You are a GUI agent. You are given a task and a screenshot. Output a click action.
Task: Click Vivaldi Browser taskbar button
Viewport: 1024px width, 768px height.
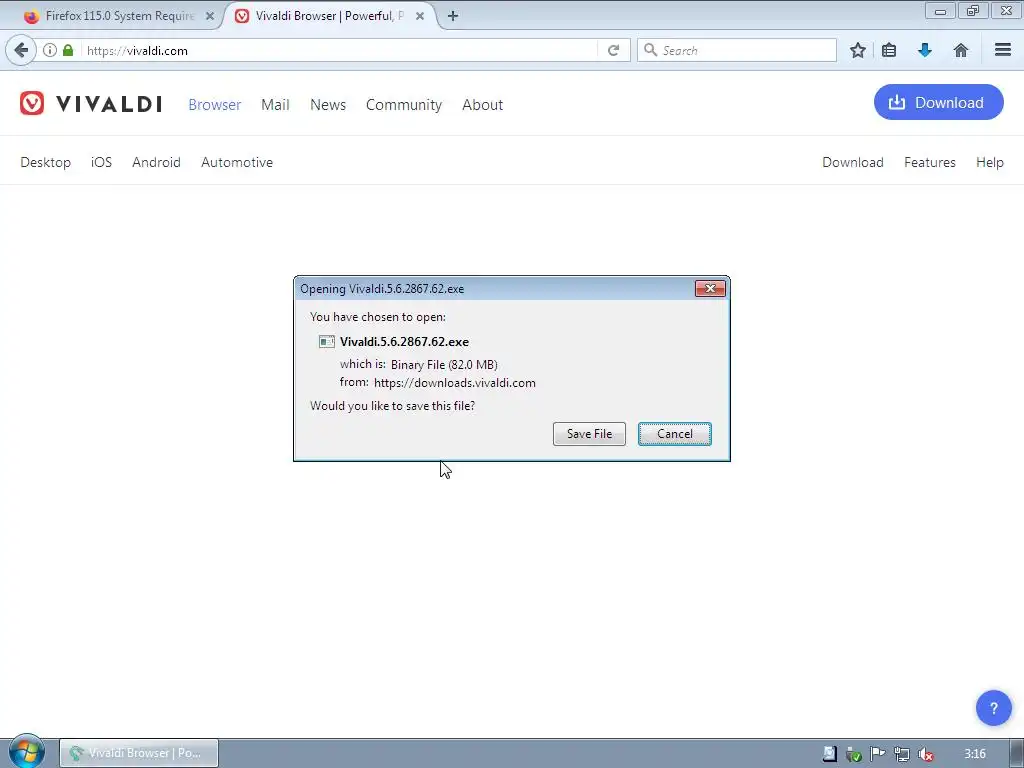[x=138, y=753]
